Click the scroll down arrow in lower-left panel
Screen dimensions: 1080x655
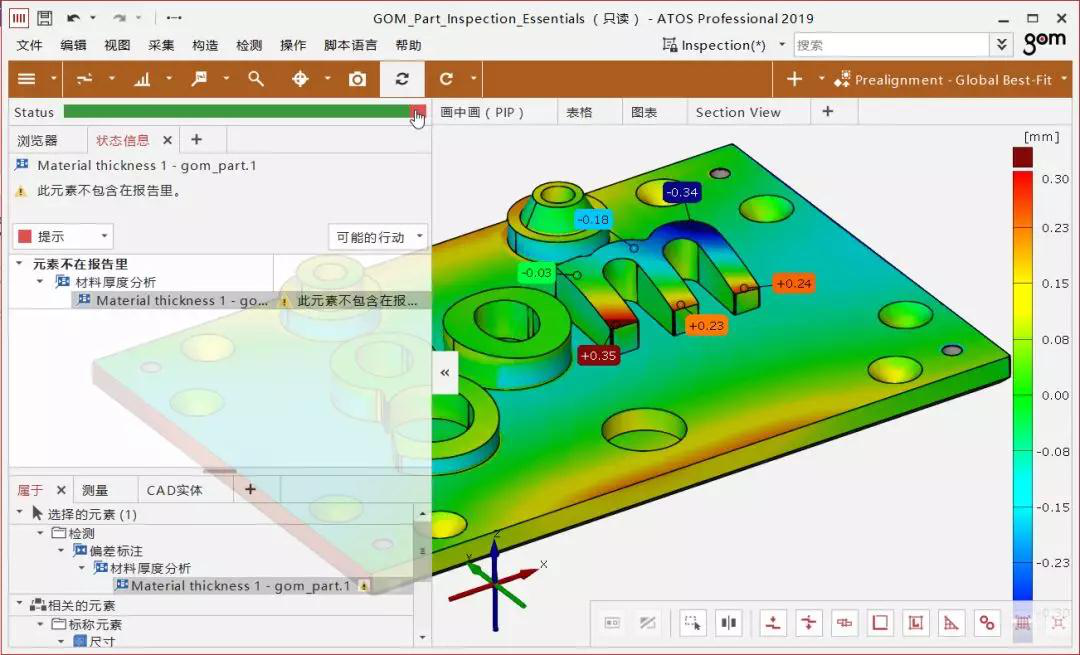point(422,637)
